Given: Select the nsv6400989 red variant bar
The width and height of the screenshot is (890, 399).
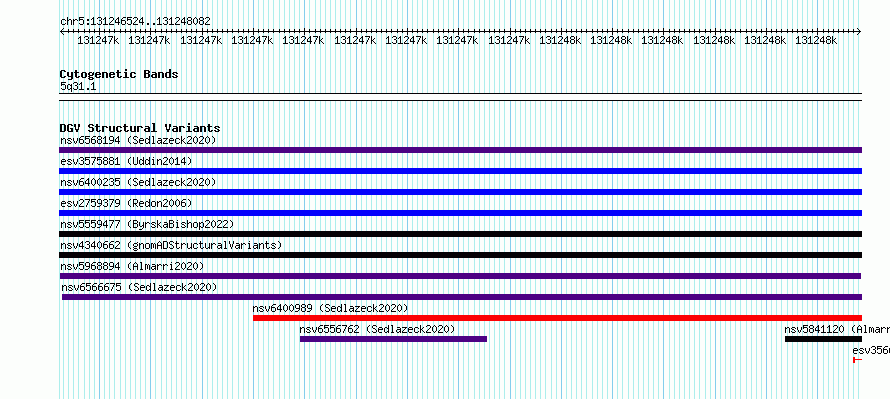Looking at the screenshot, I should [x=557, y=318].
